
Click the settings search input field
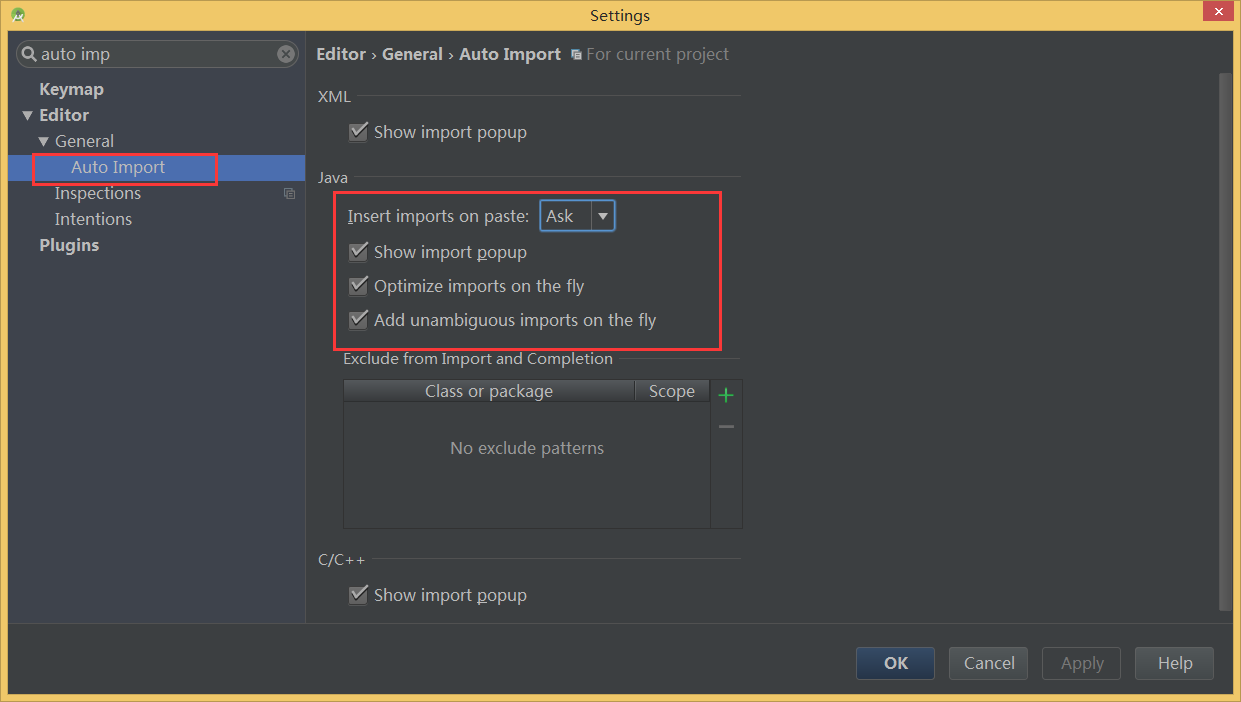158,54
